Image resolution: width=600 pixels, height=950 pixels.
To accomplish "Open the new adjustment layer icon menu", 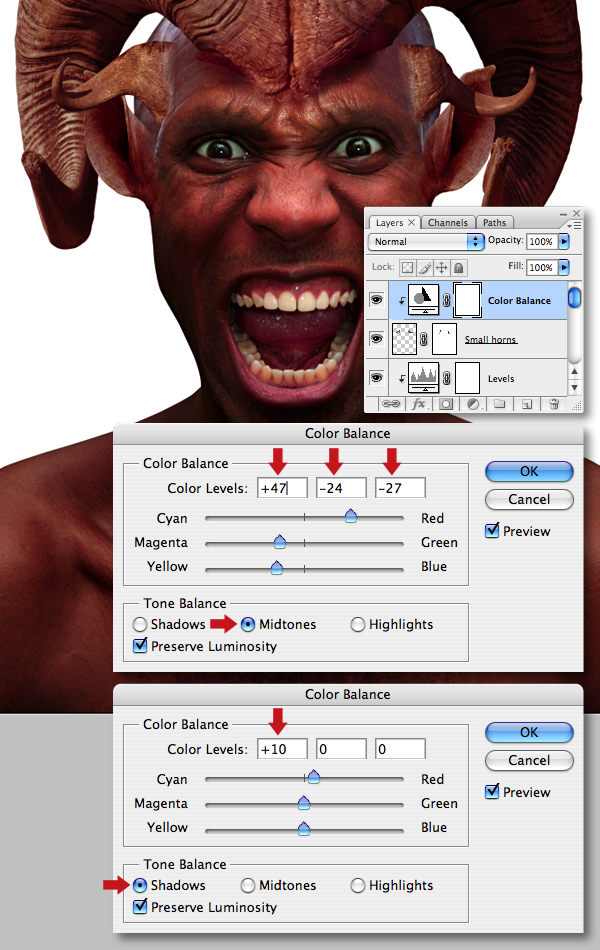I will coord(473,404).
